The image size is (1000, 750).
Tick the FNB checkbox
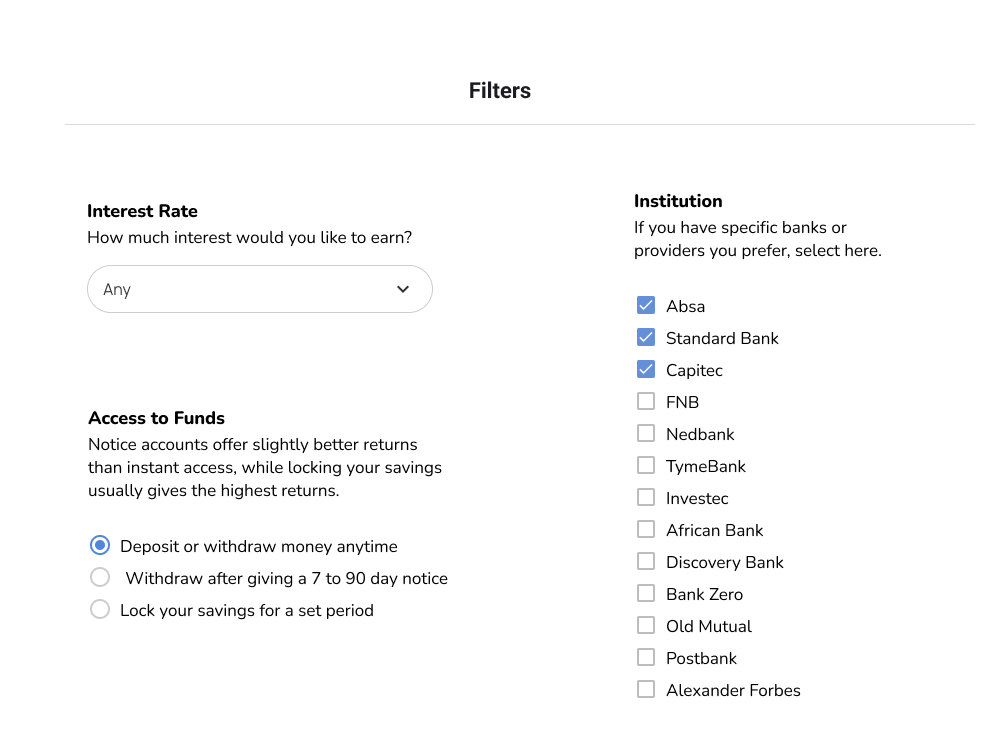pyautogui.click(x=646, y=401)
